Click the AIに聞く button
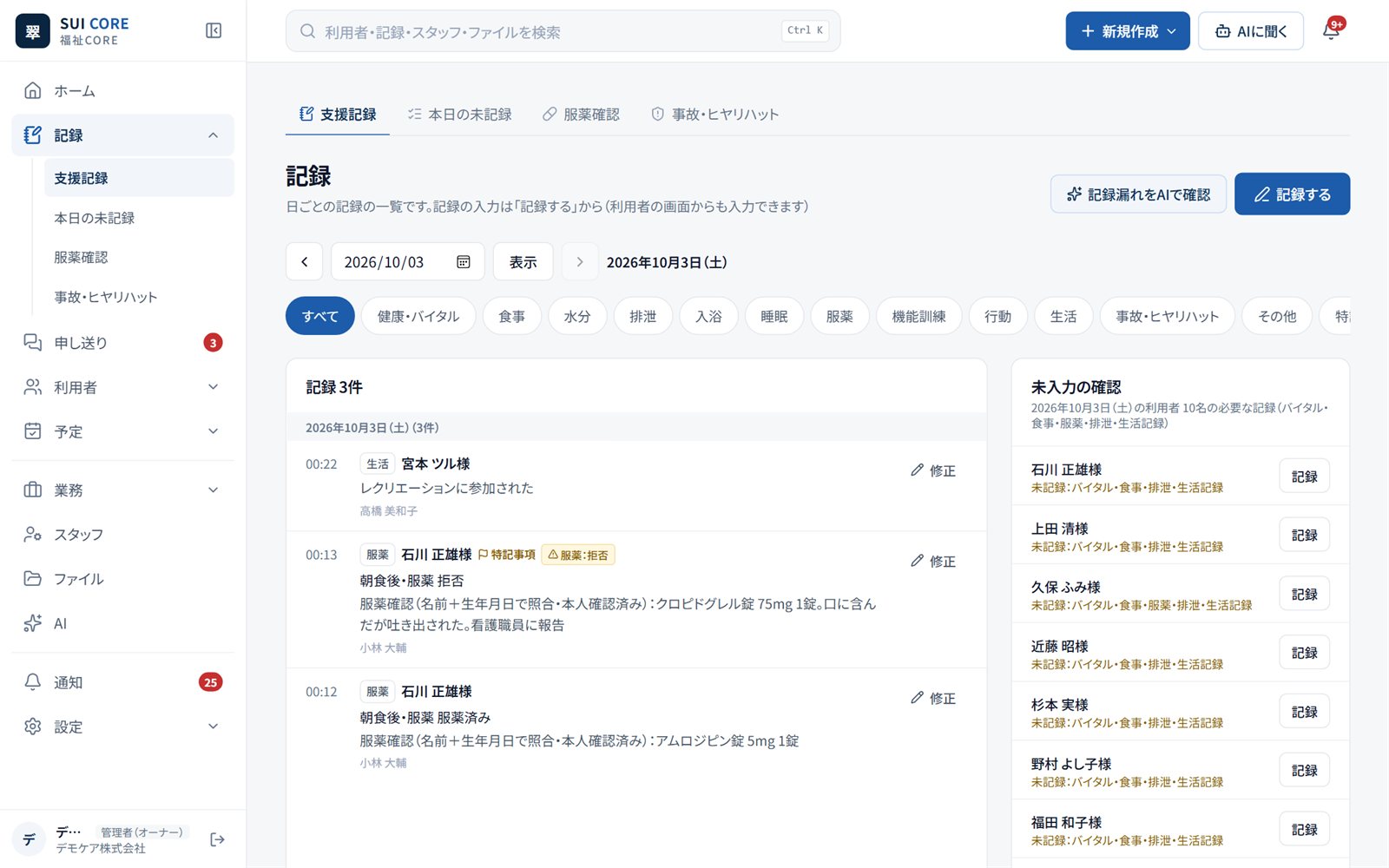This screenshot has width=1389, height=868. [1251, 31]
